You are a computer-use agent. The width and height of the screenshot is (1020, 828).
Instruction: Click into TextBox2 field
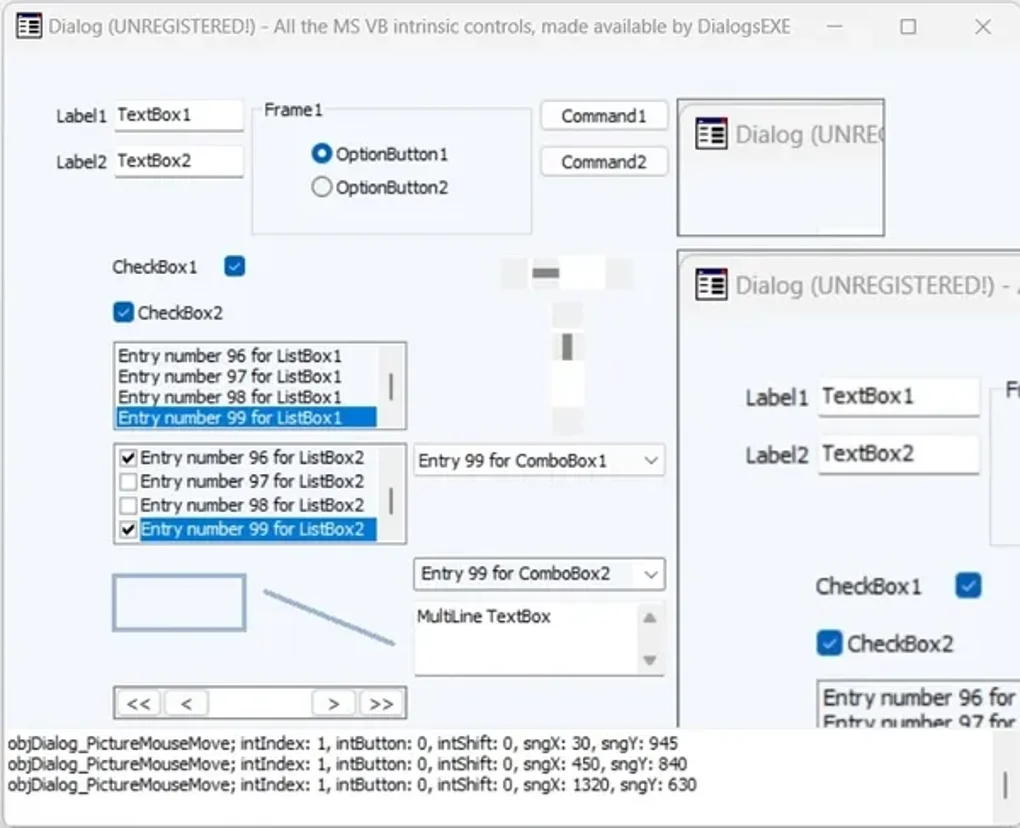(x=179, y=161)
